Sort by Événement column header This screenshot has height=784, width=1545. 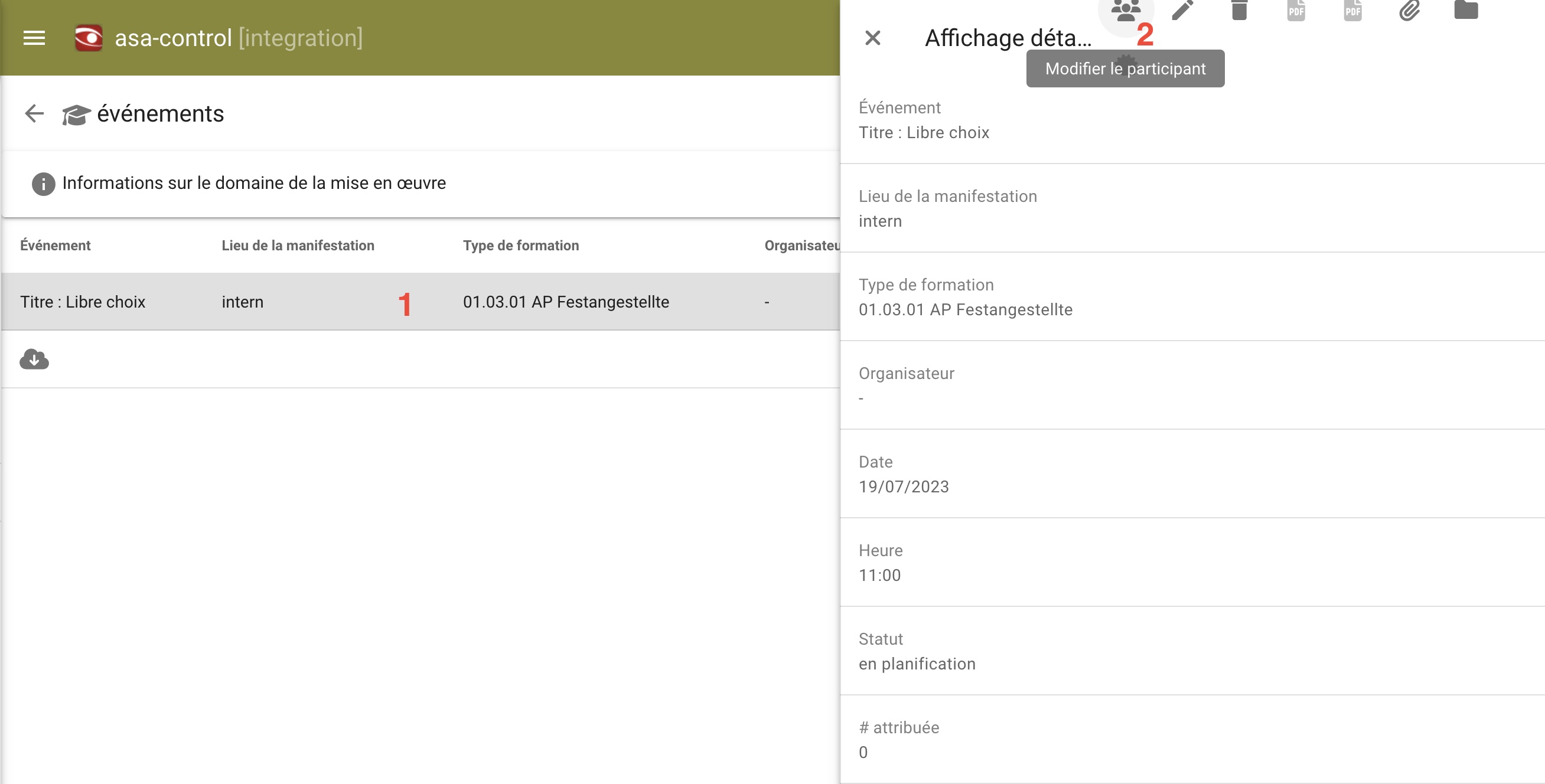(55, 245)
